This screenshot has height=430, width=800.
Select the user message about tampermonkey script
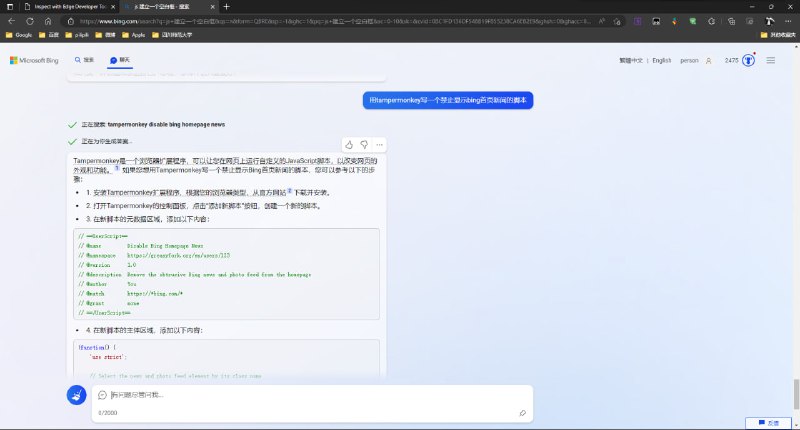(x=448, y=100)
